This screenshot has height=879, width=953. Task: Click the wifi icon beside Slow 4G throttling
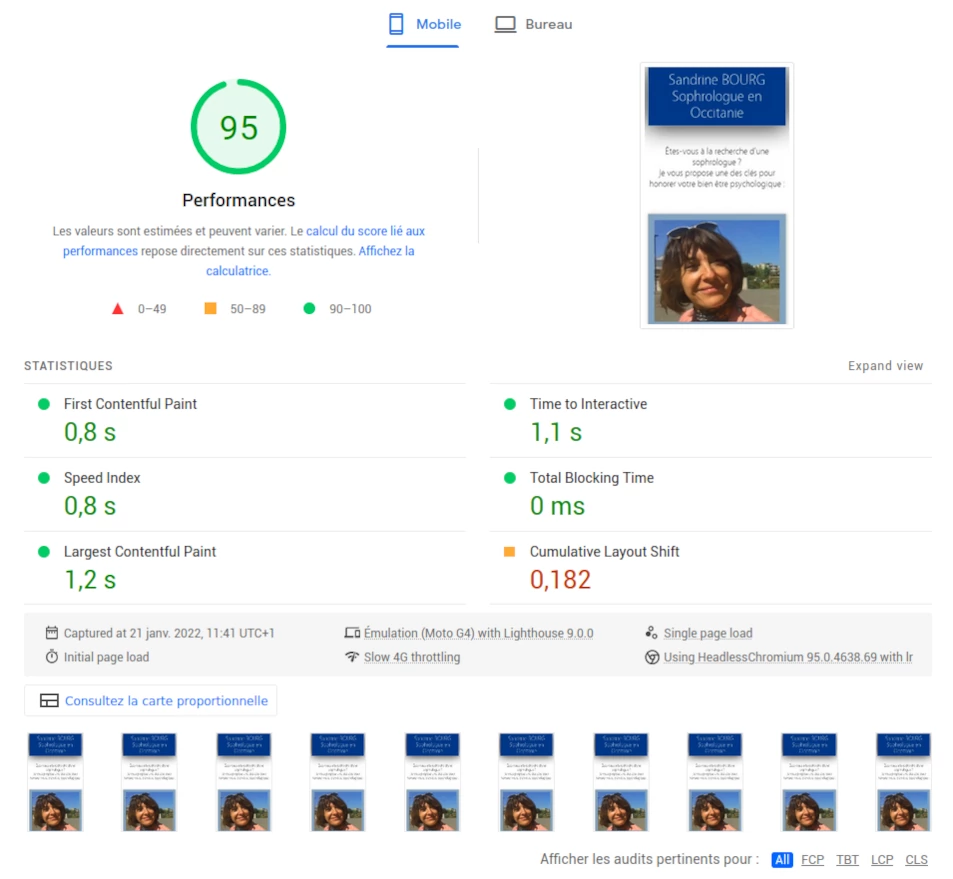[351, 657]
